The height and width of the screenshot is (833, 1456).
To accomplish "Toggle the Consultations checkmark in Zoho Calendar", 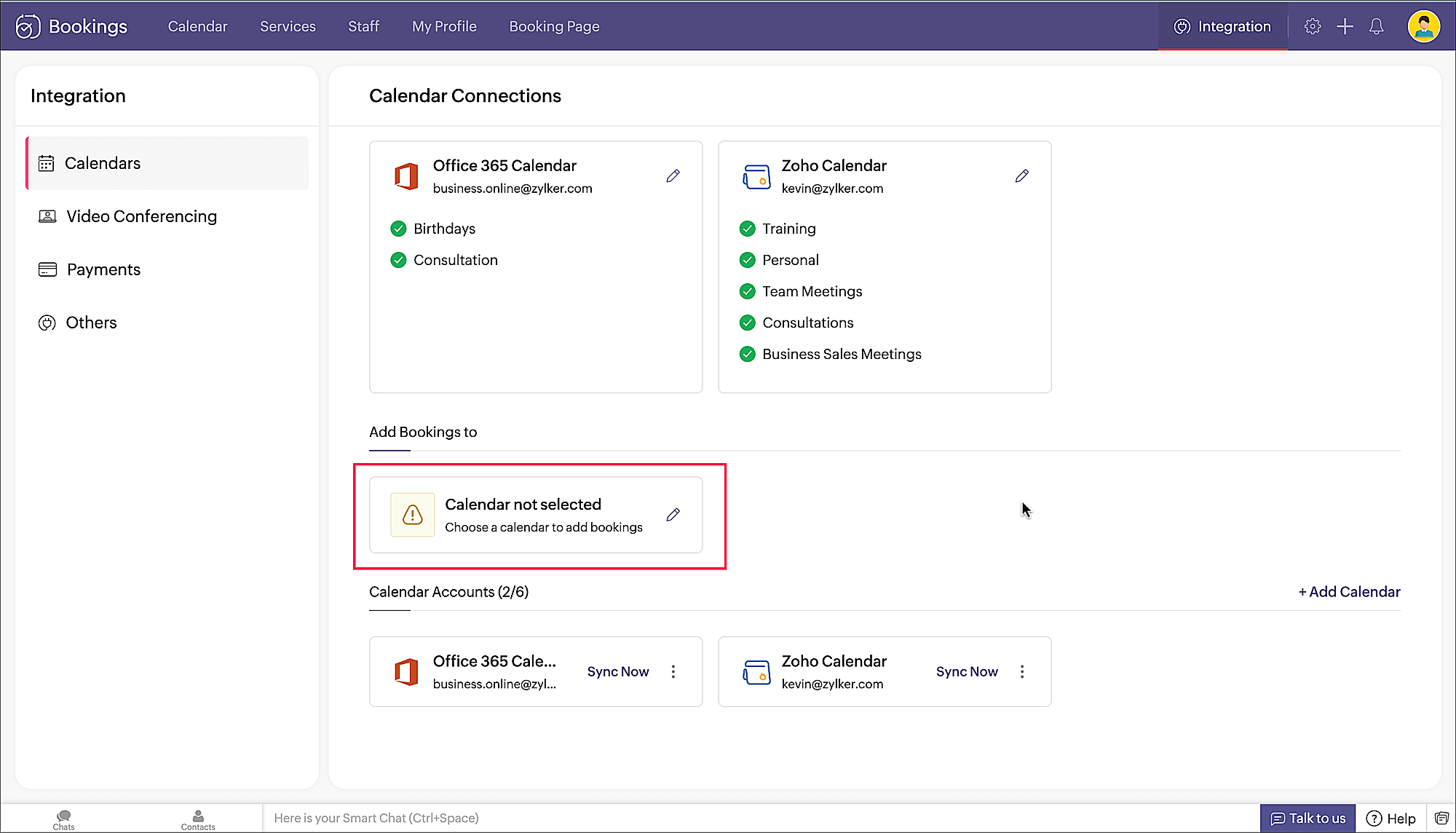I will (x=747, y=323).
